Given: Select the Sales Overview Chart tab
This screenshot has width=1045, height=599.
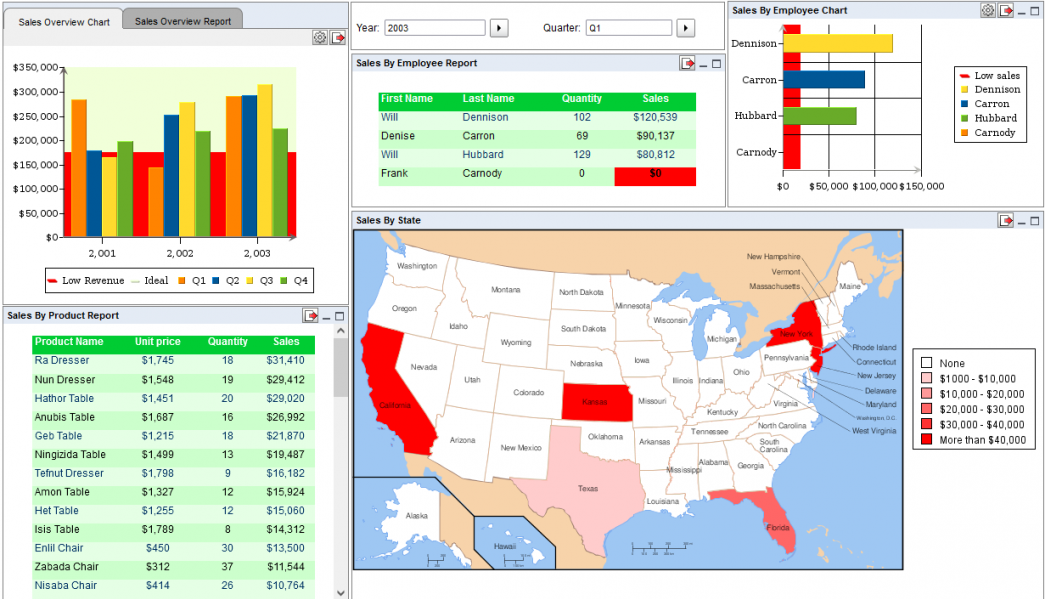Looking at the screenshot, I should 64,21.
